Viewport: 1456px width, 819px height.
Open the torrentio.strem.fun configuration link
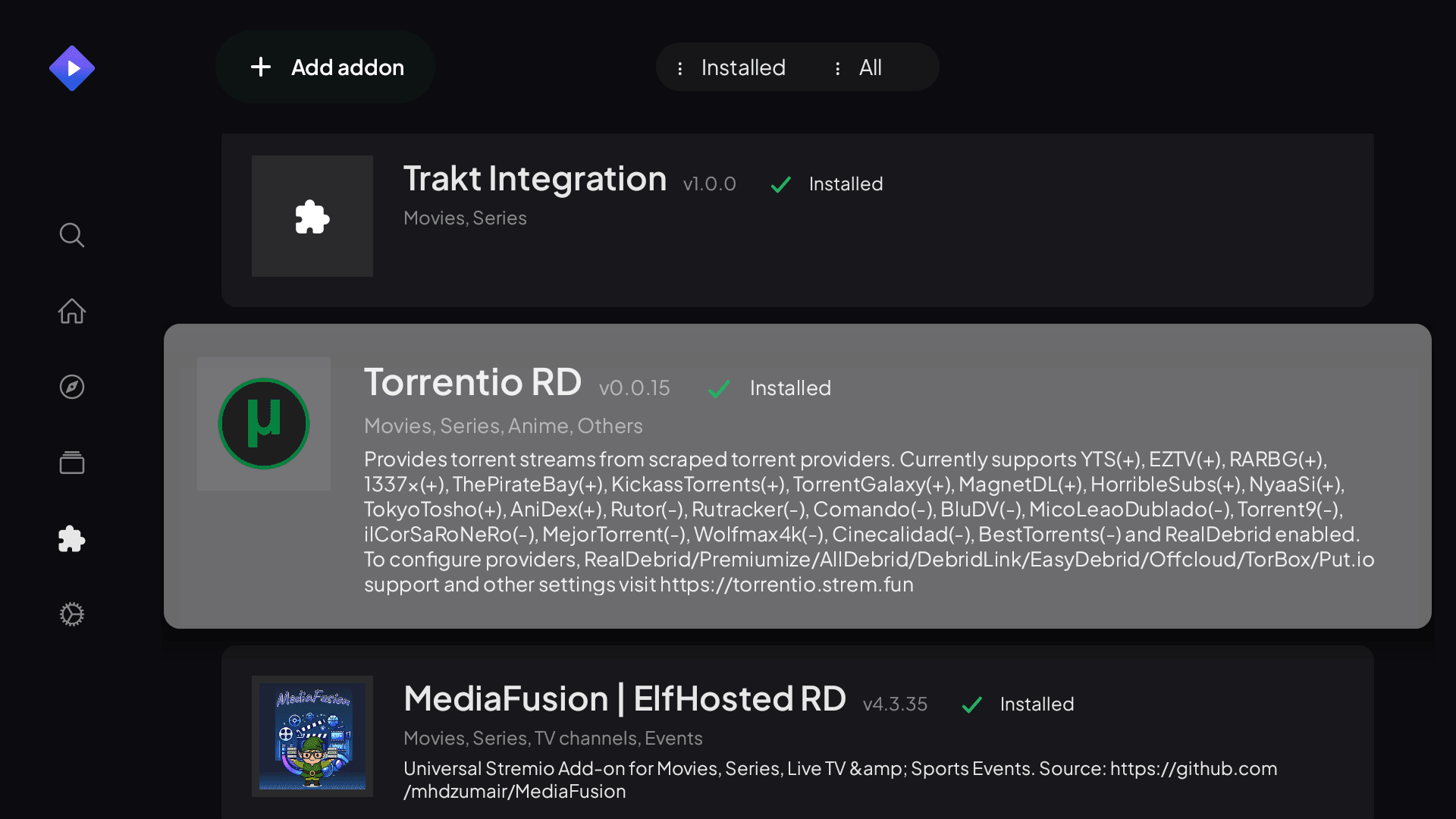[786, 585]
